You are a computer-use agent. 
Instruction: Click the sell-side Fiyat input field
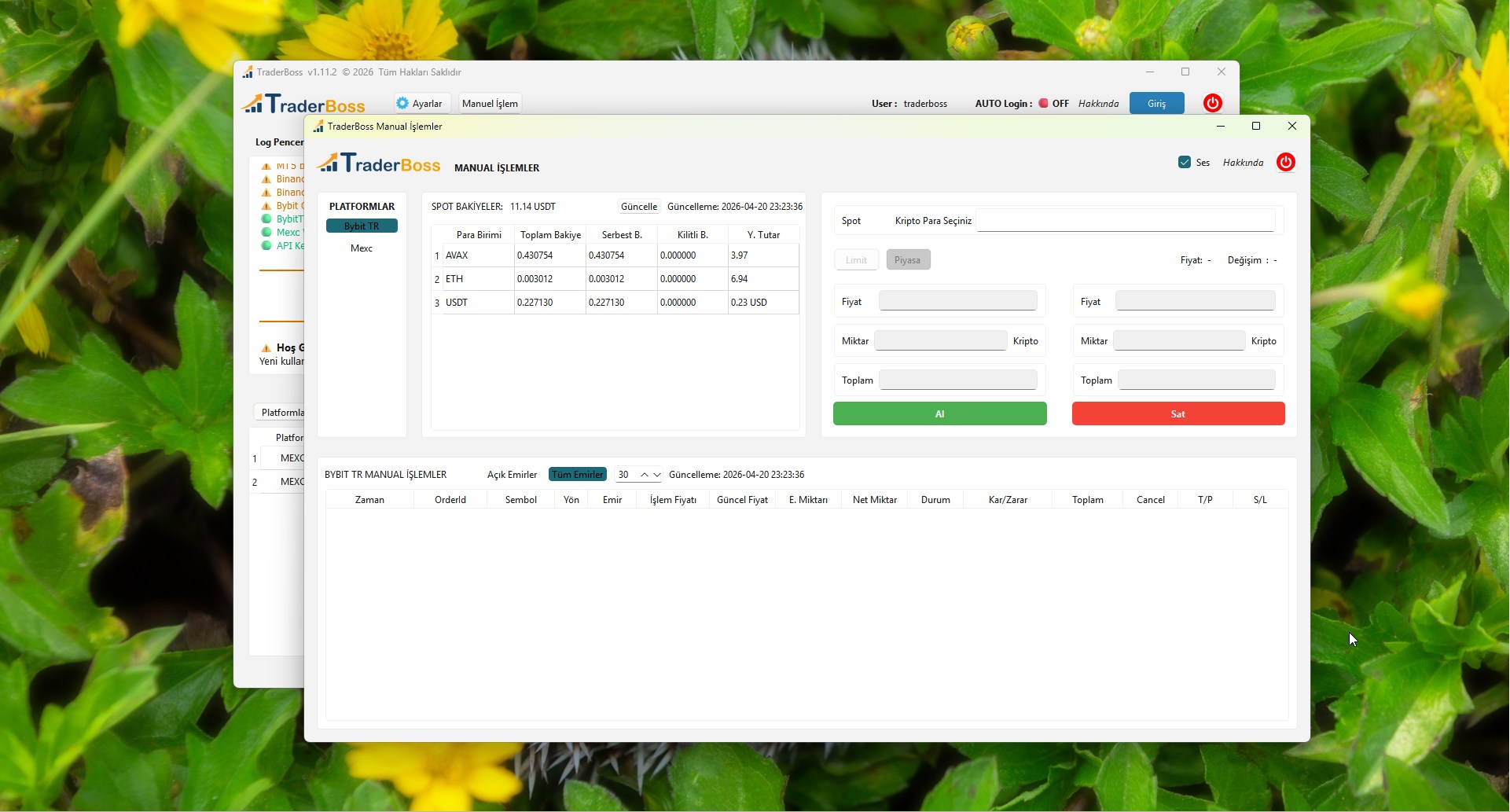pos(1195,301)
